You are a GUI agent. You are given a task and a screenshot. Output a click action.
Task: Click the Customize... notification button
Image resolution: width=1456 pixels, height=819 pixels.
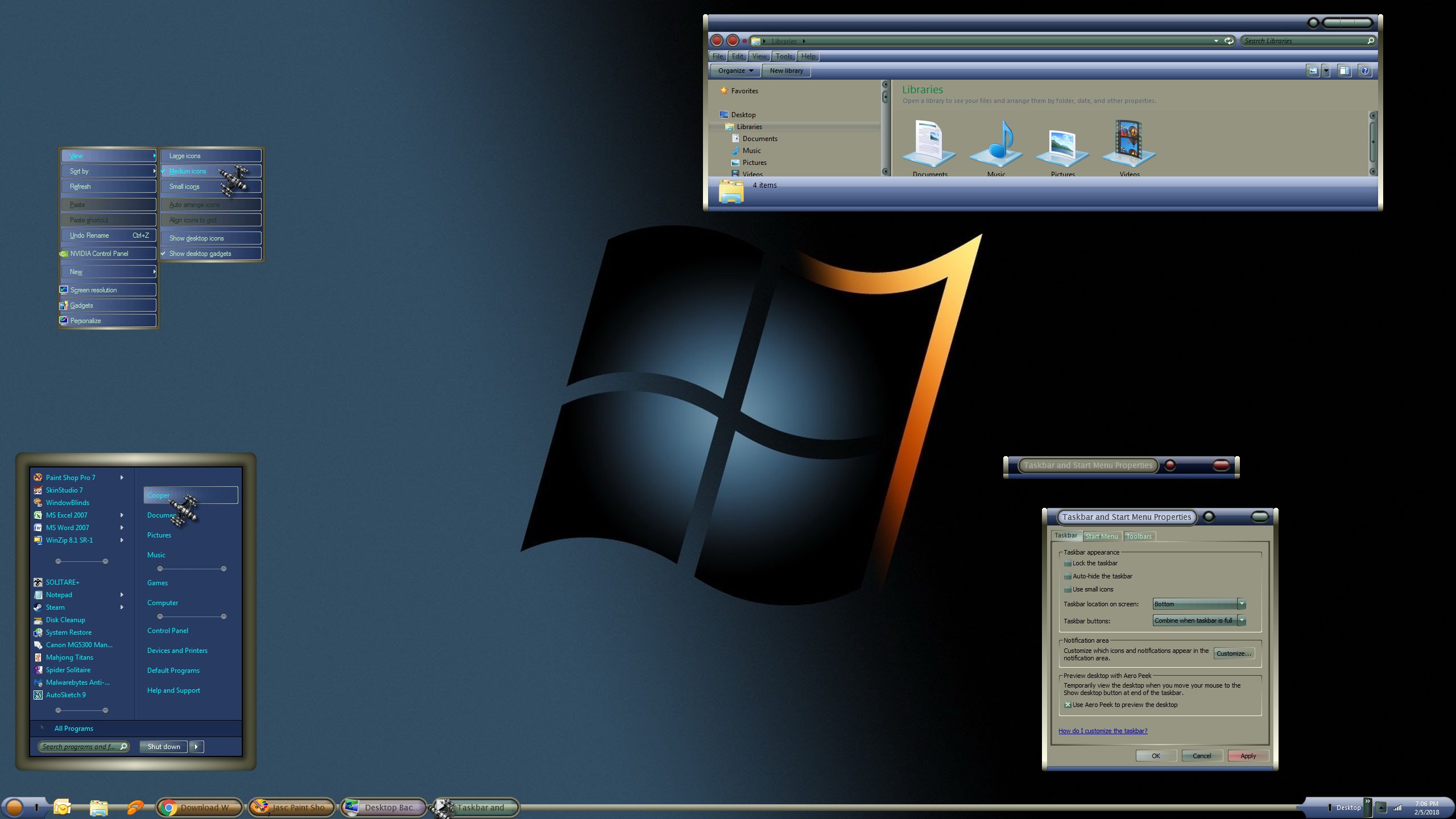point(1234,653)
